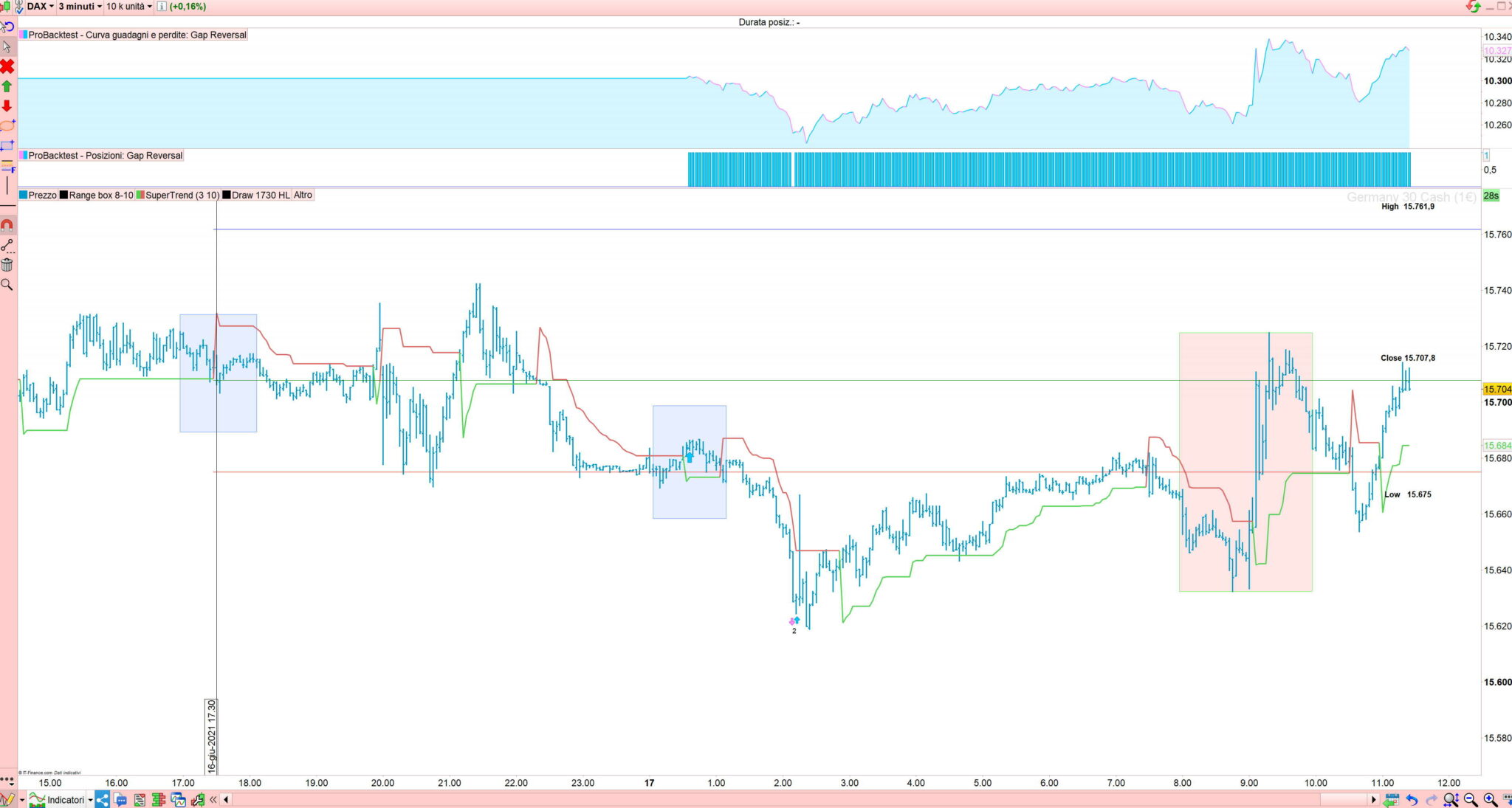This screenshot has width=1512, height=808.
Task: Select the red X delete-objects tool
Action: point(7,66)
